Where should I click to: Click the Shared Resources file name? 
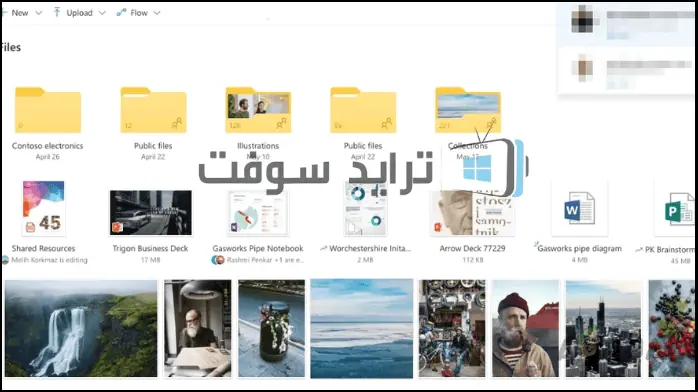click(43, 248)
